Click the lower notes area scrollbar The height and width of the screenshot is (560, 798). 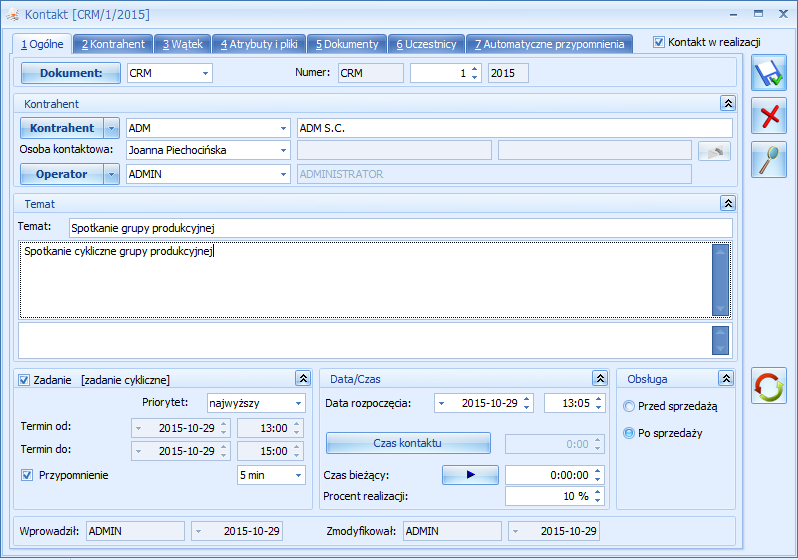tap(720, 341)
